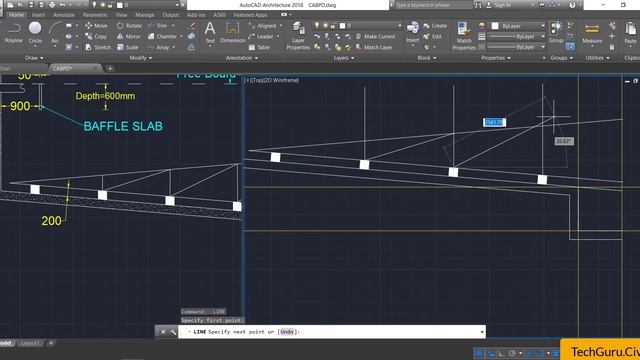Open the Manage ribbon tab
Viewport: 640px width, 360px height.
(x=145, y=15)
